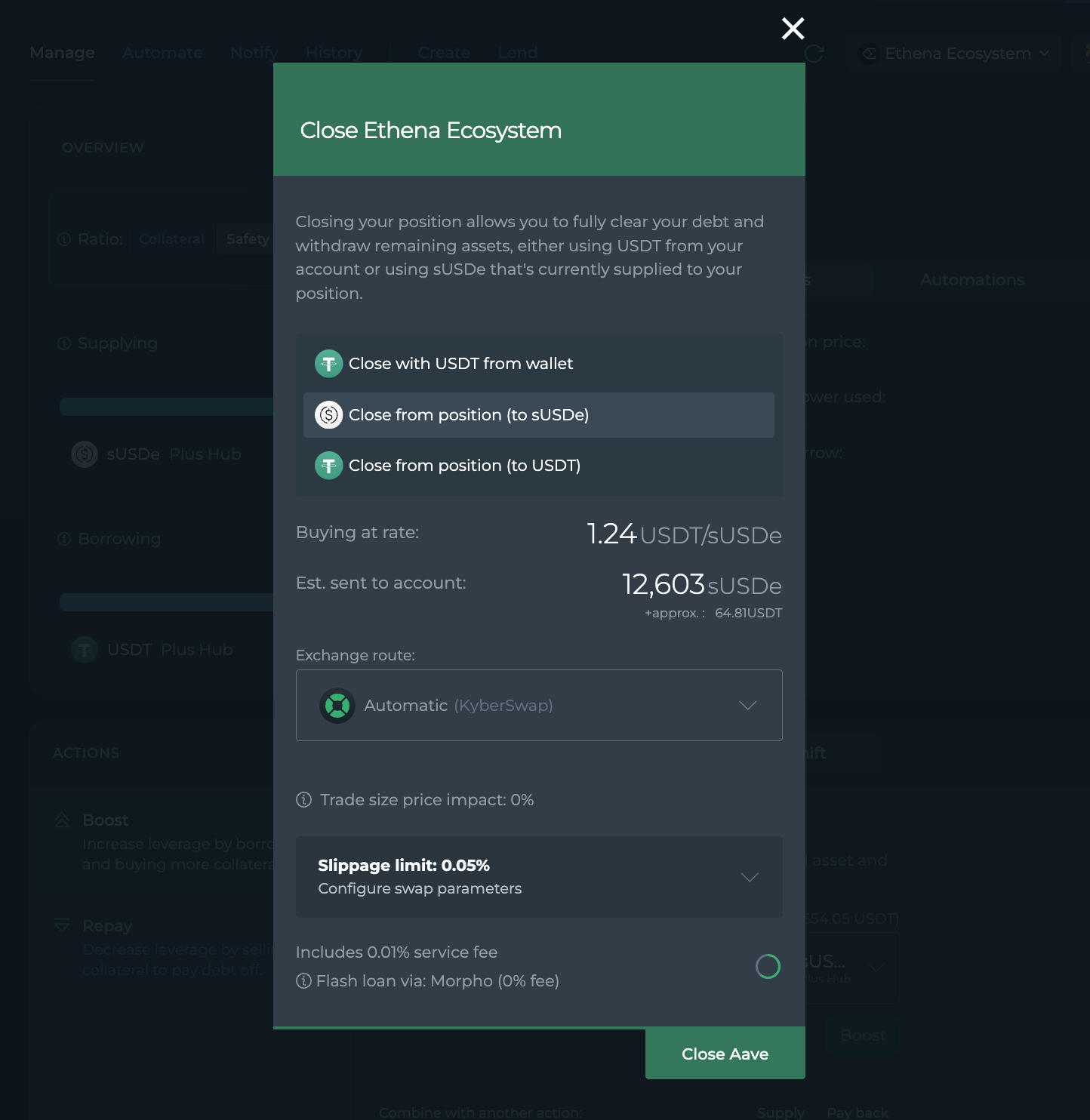Viewport: 1090px width, 1120px height.
Task: Click the sUSDe token icon under Supplying
Action: [85, 454]
